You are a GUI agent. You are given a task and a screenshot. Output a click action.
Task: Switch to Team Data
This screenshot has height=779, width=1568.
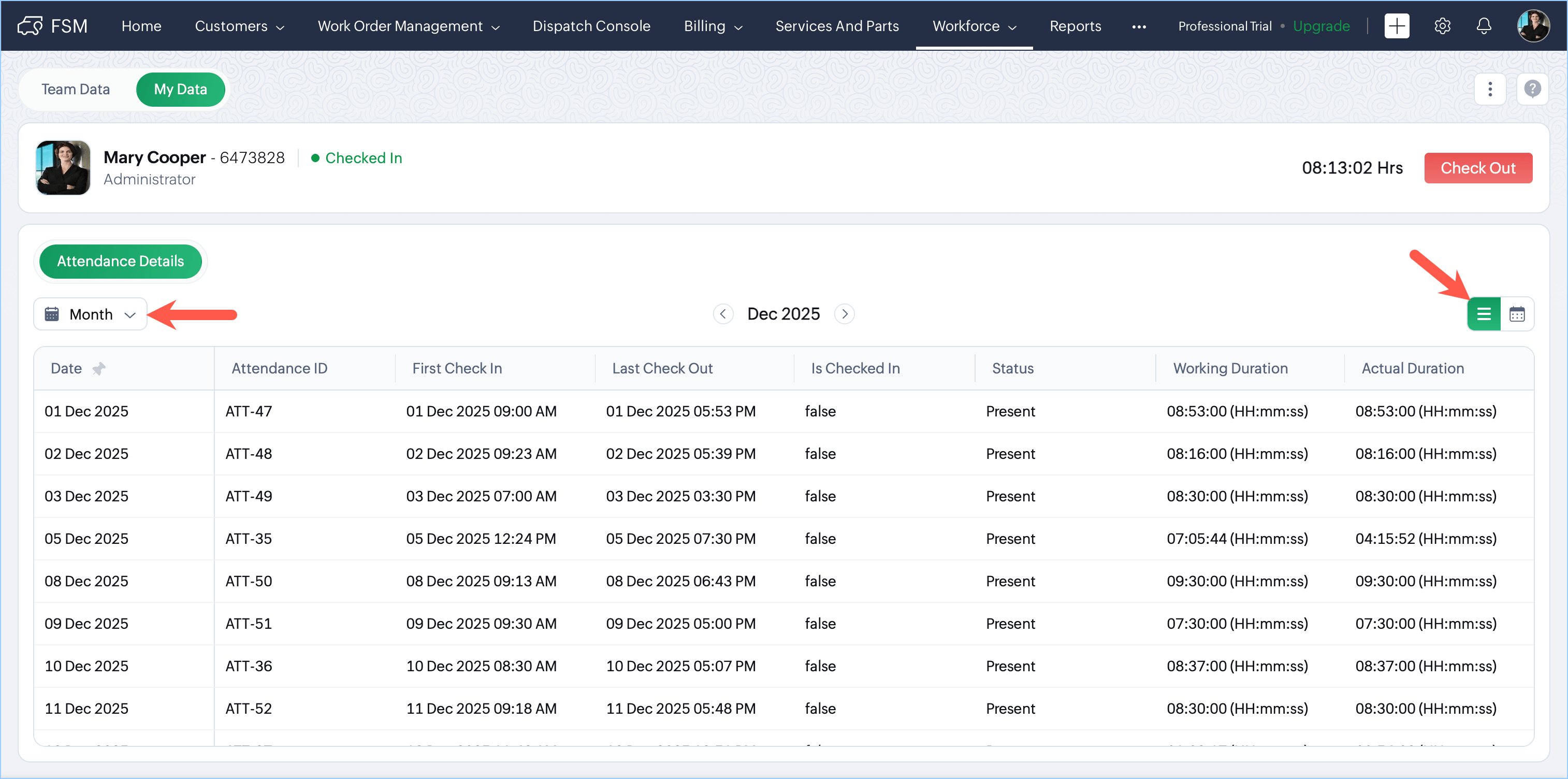[x=76, y=89]
